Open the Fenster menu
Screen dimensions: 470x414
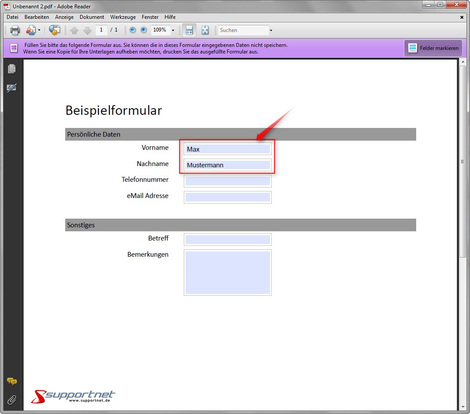[150, 17]
